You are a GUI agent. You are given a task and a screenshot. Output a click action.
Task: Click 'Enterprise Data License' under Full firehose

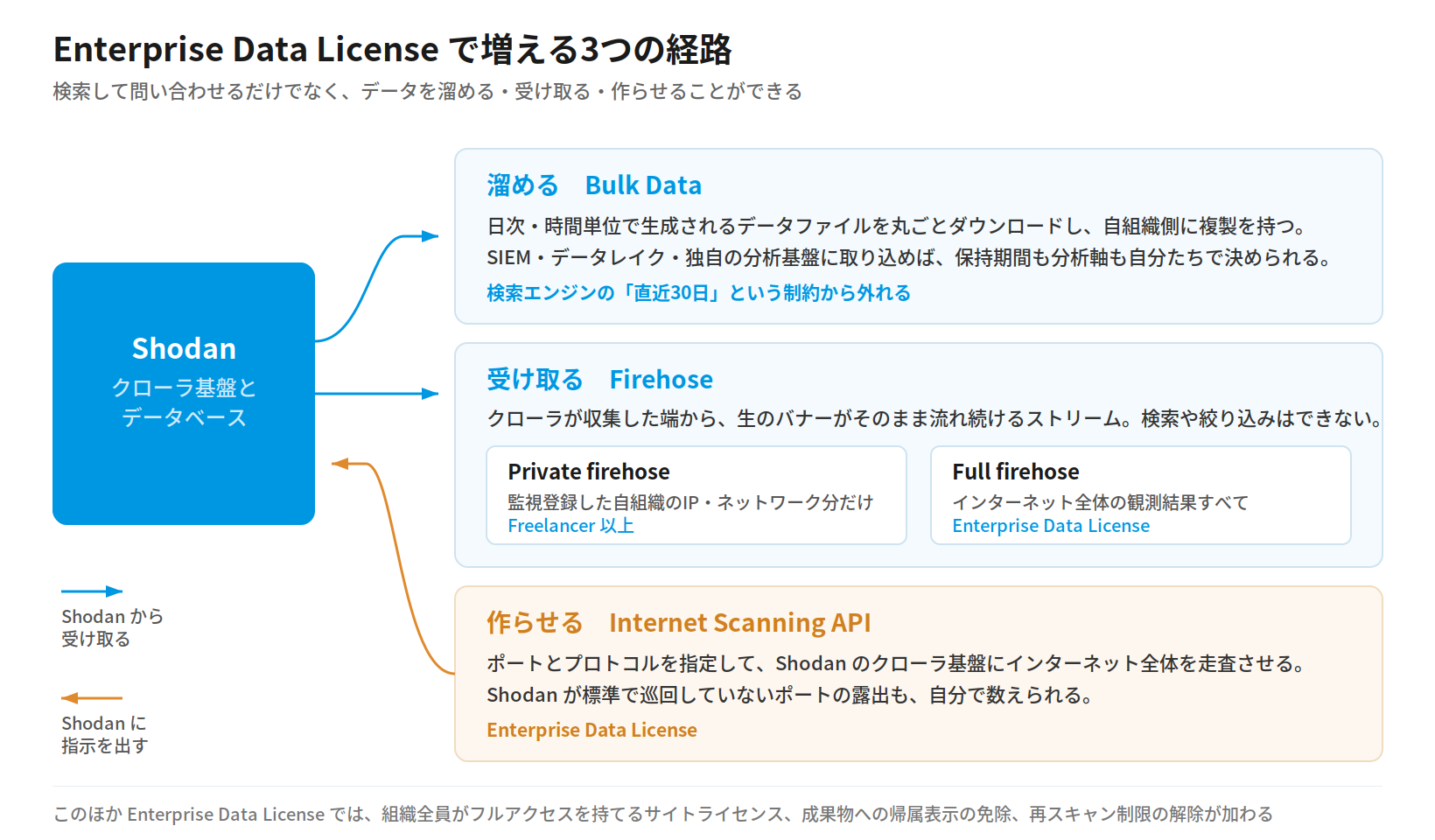tap(1051, 526)
